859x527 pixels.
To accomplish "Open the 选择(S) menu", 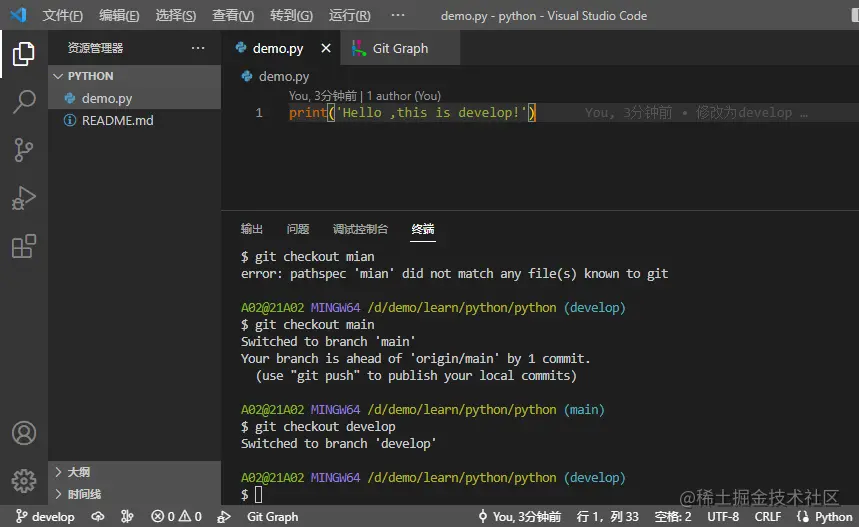I will pyautogui.click(x=175, y=15).
